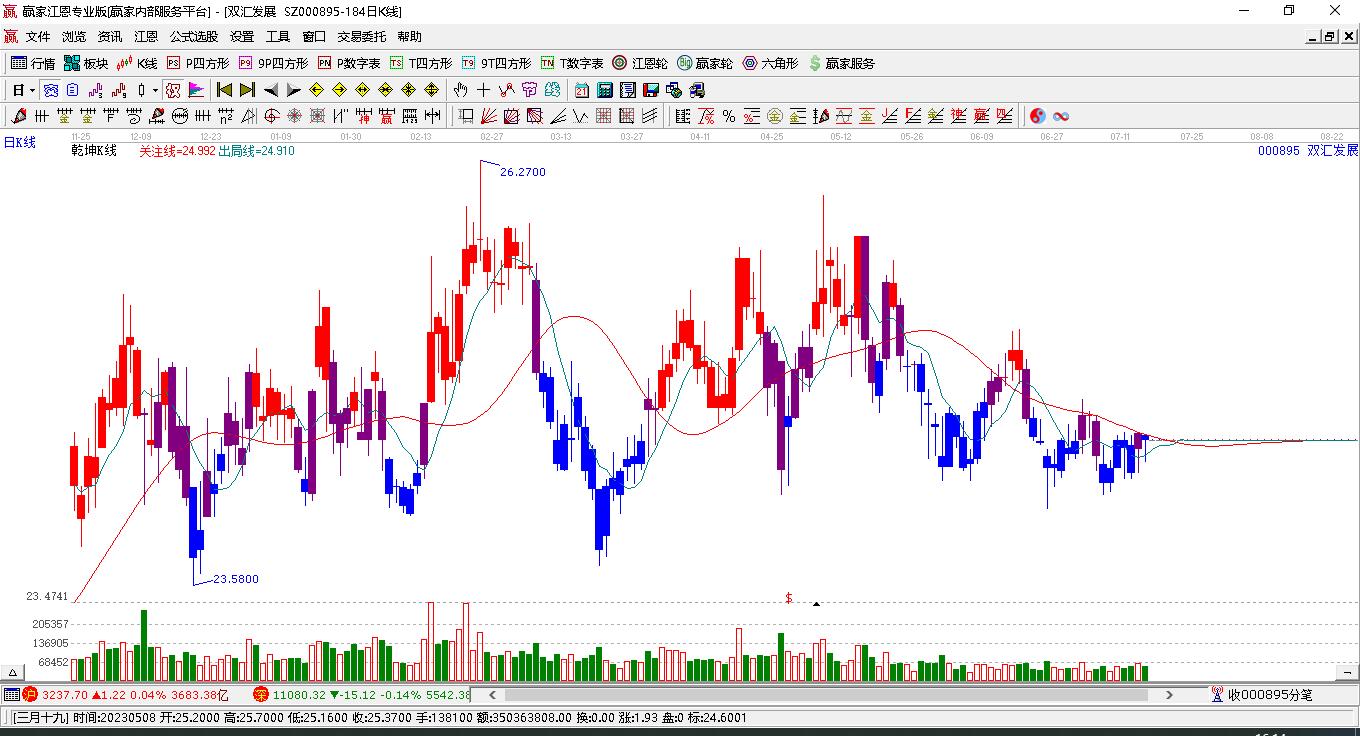Jump to first bar icon
1360x736 pixels.
tap(225, 90)
